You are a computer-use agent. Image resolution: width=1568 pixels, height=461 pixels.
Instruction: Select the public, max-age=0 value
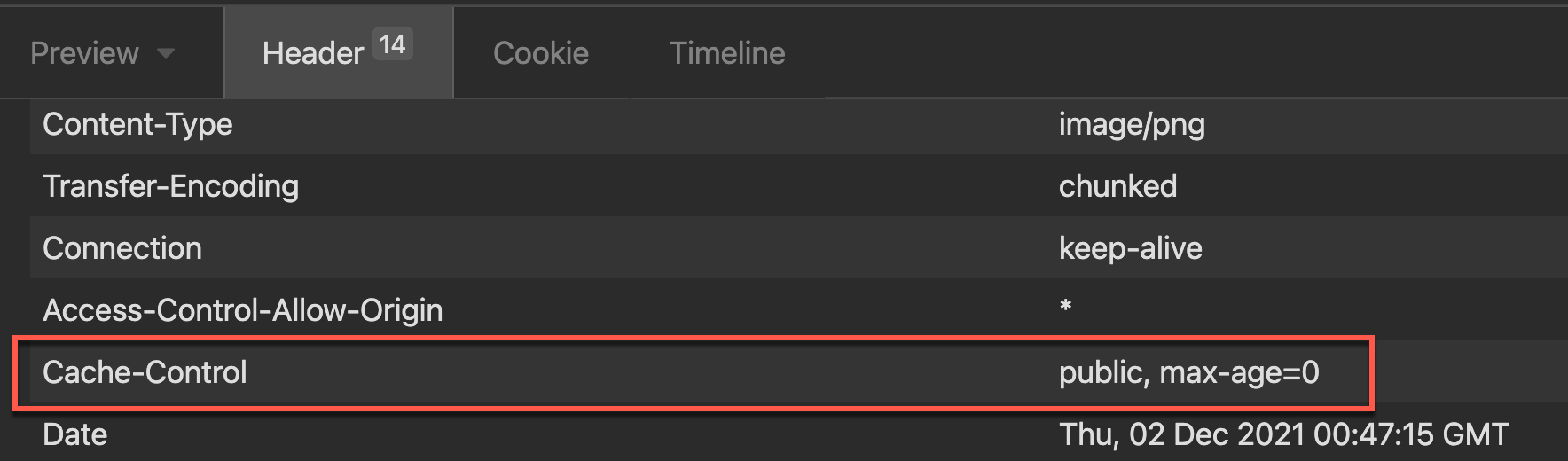(x=1188, y=372)
